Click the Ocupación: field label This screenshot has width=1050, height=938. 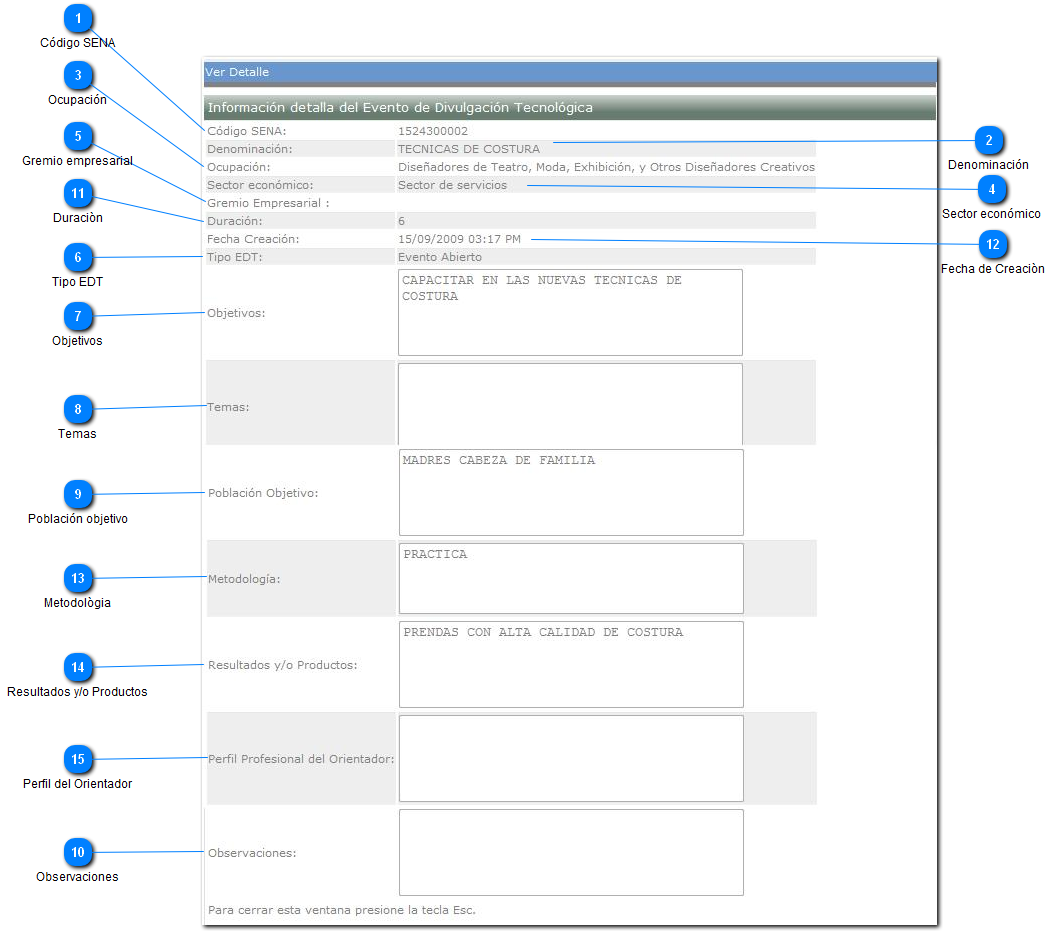click(x=238, y=167)
